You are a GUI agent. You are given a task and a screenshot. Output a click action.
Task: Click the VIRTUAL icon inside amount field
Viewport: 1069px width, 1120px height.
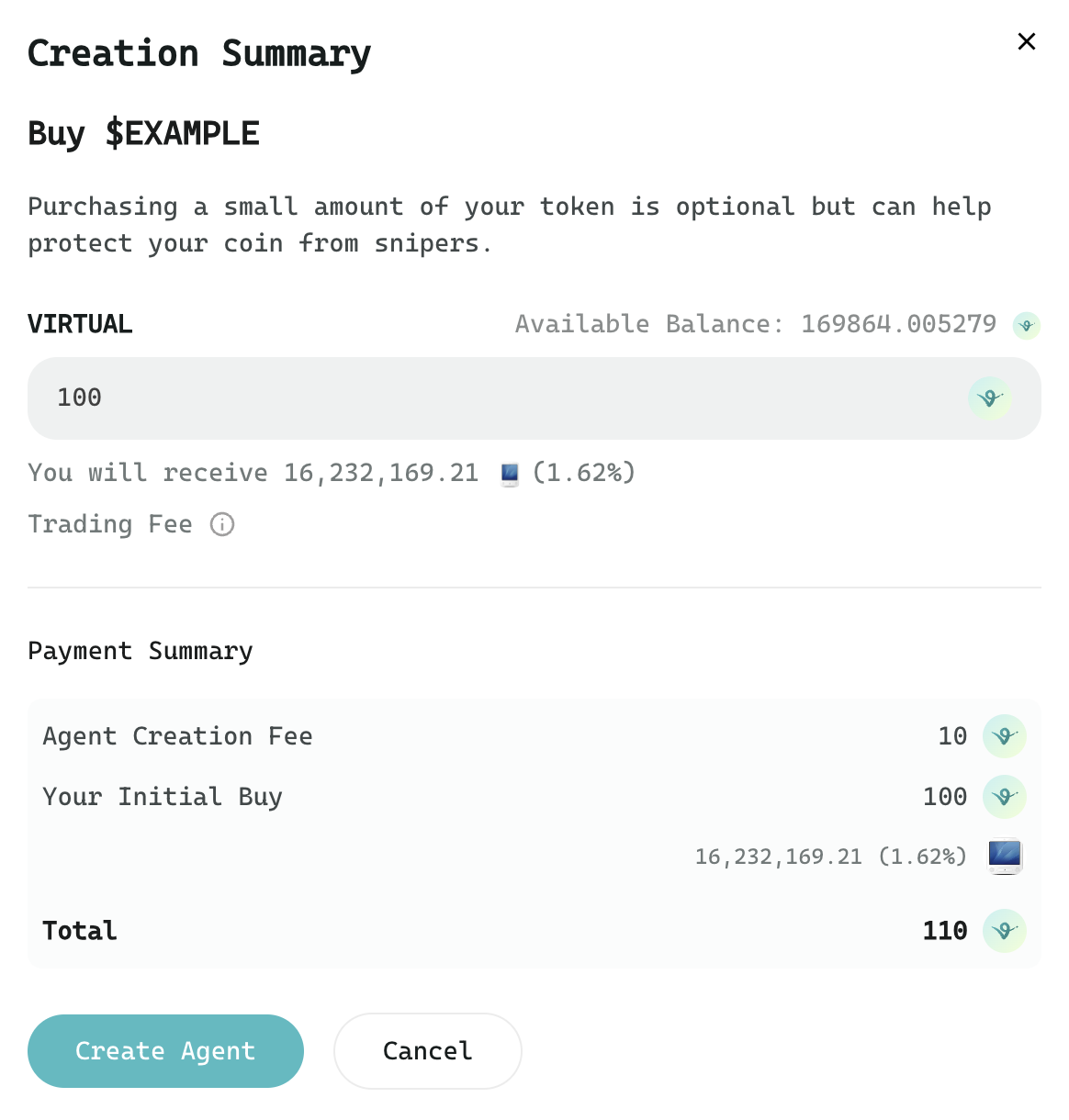point(989,398)
